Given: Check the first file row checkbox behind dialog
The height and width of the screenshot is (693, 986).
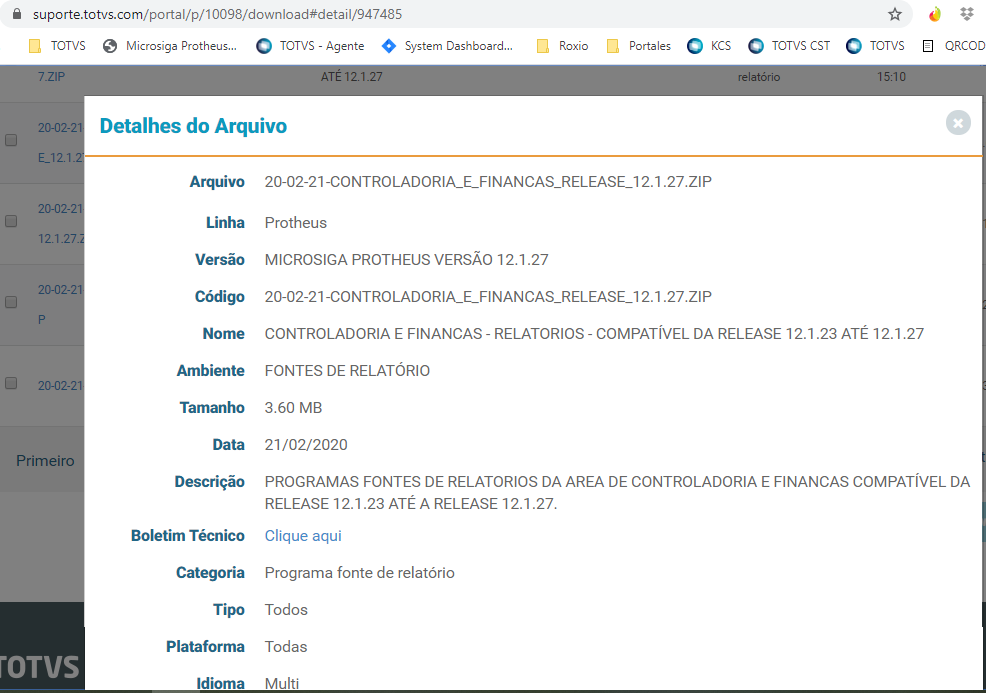Looking at the screenshot, I should coord(11,140).
